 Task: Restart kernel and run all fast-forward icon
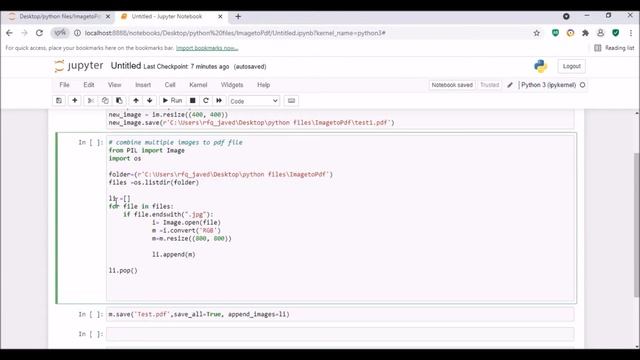[219, 100]
